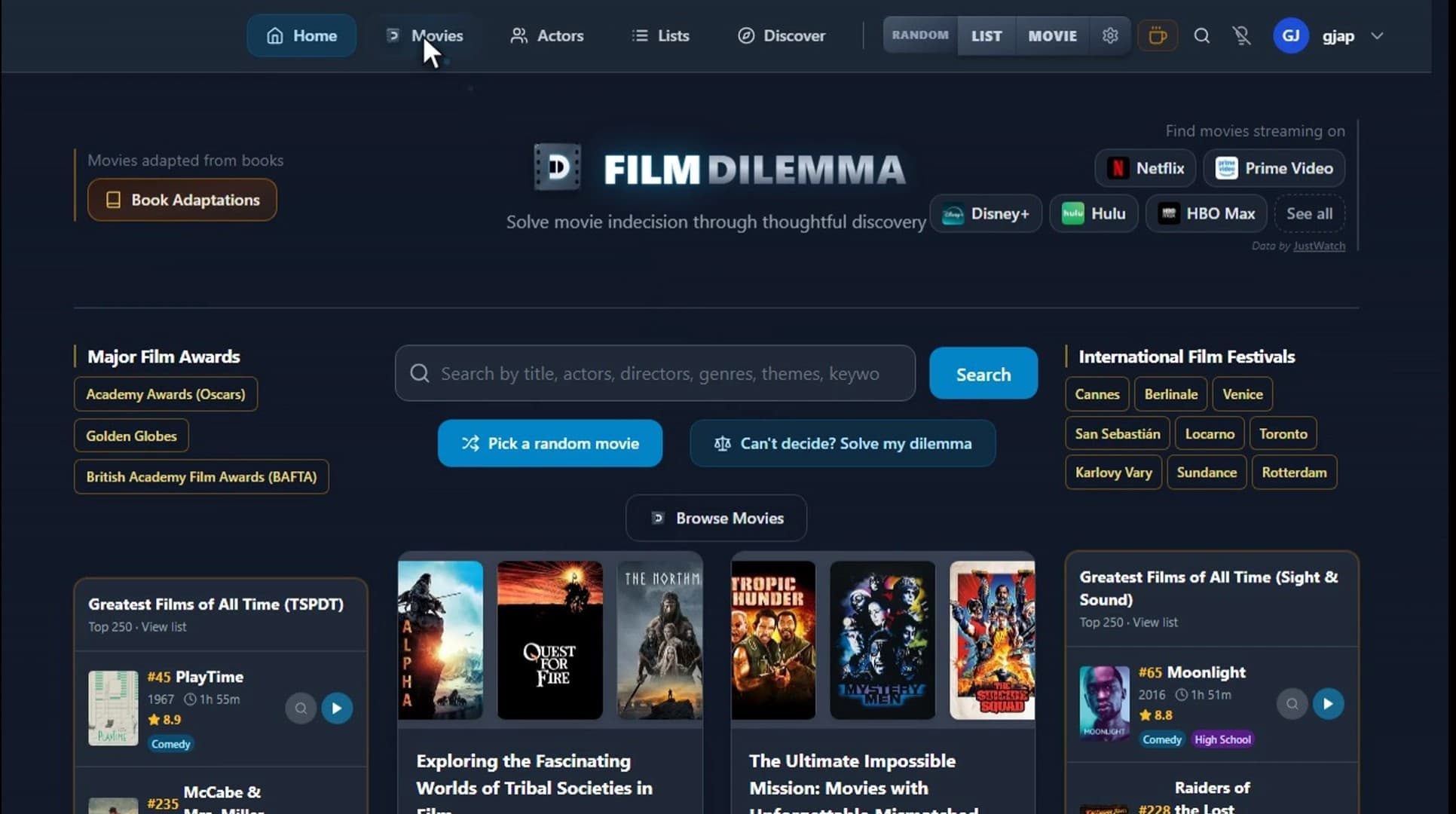Click the Alpha movie poster
This screenshot has width=1456, height=814.
(x=440, y=640)
